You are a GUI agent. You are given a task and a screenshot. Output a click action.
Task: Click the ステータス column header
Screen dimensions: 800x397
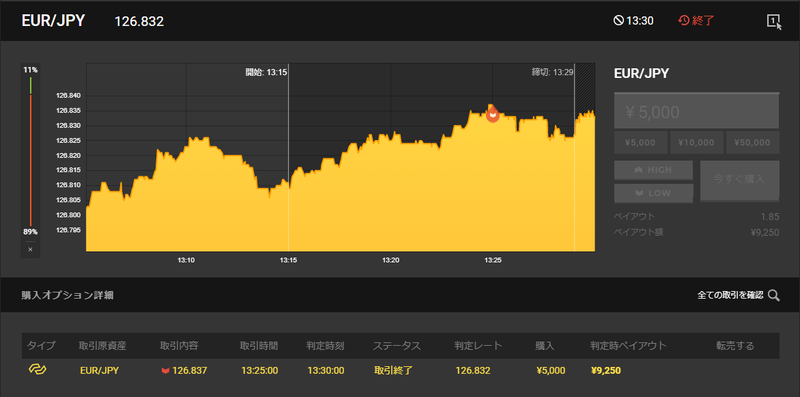point(397,345)
